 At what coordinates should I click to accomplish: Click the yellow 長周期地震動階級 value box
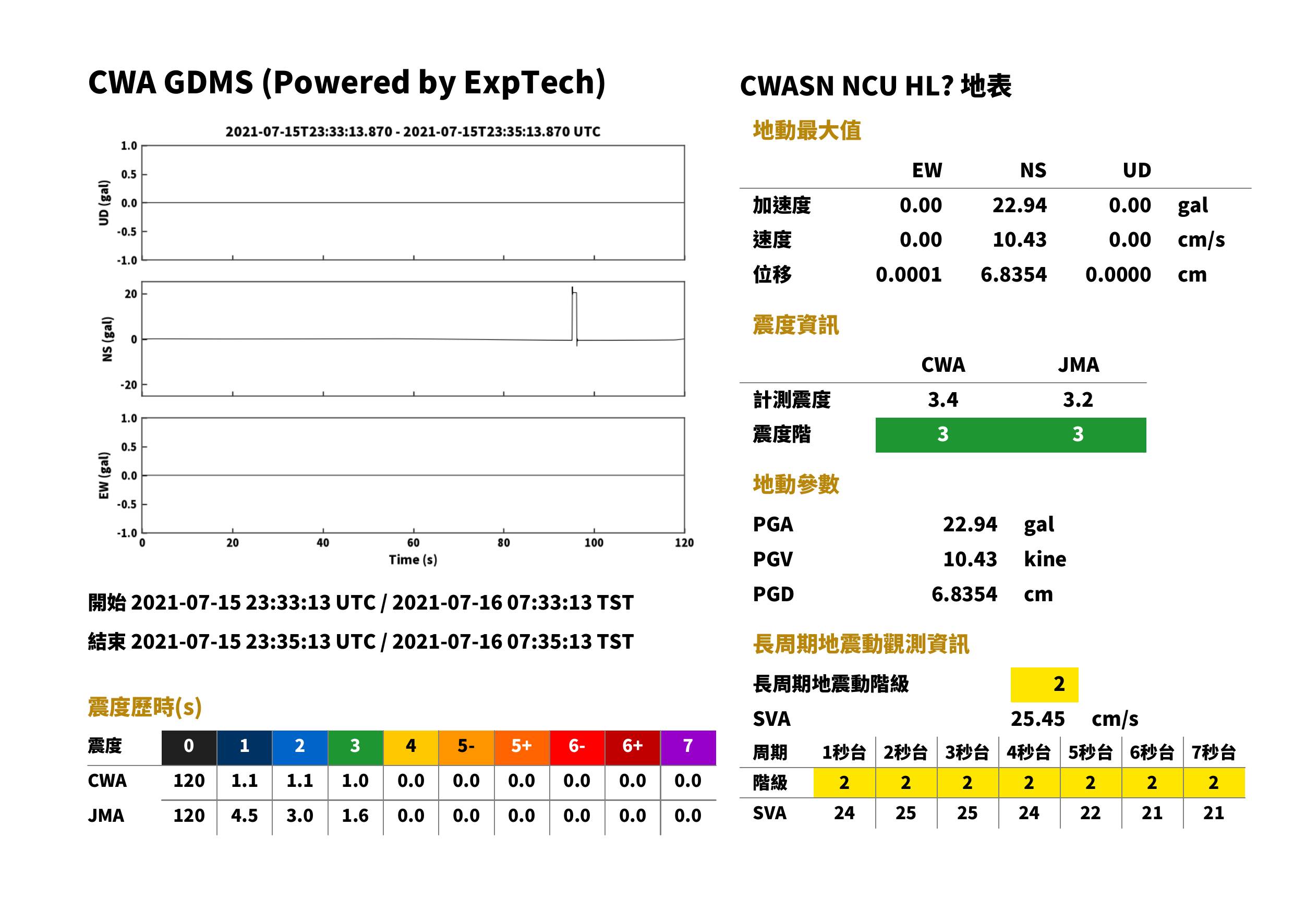(x=1044, y=685)
